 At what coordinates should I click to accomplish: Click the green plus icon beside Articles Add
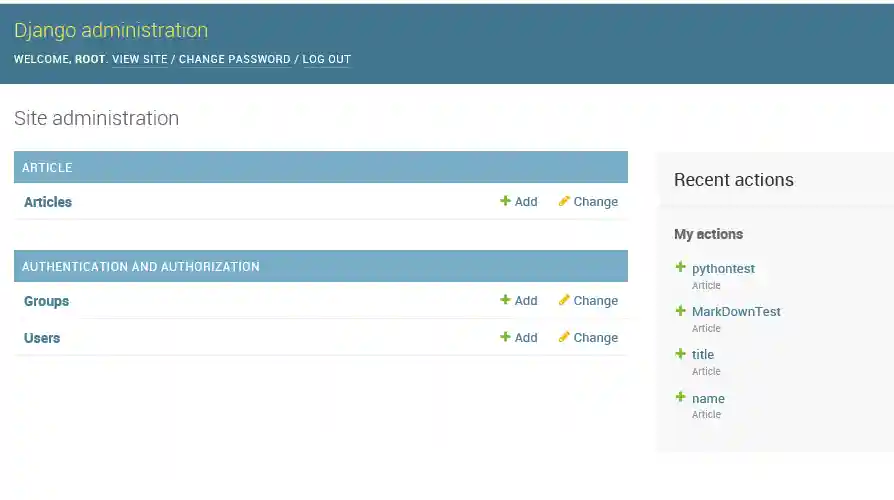pyautogui.click(x=505, y=201)
